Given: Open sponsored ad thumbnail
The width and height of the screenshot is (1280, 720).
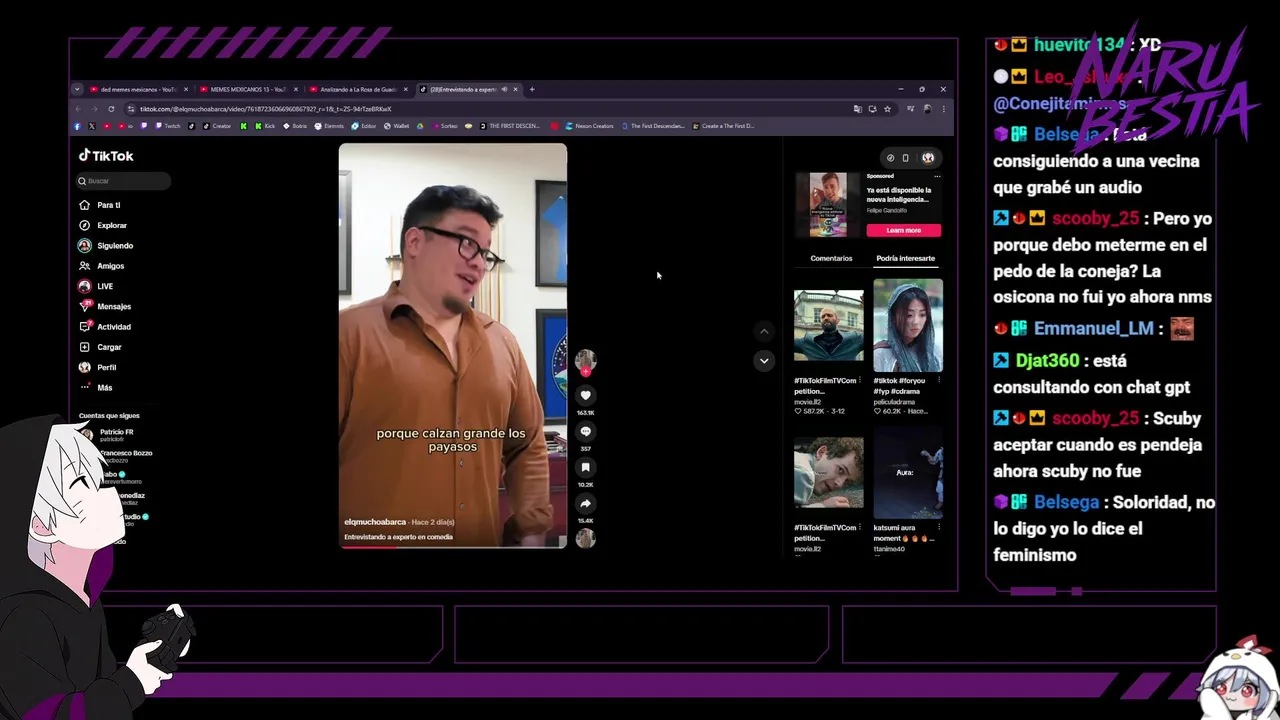Looking at the screenshot, I should point(828,204).
